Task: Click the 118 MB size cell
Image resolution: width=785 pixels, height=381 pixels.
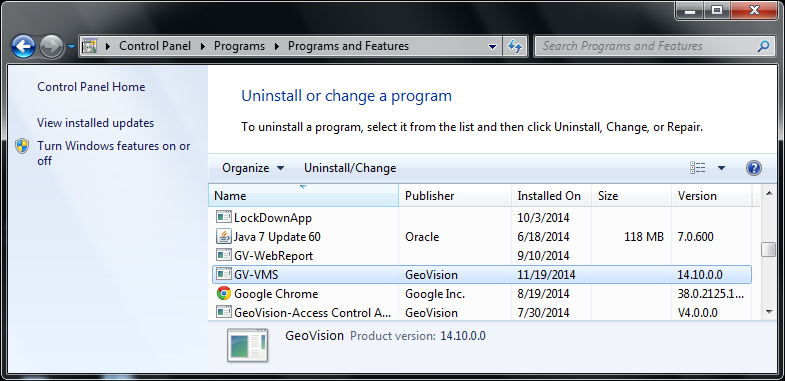Action: [644, 237]
